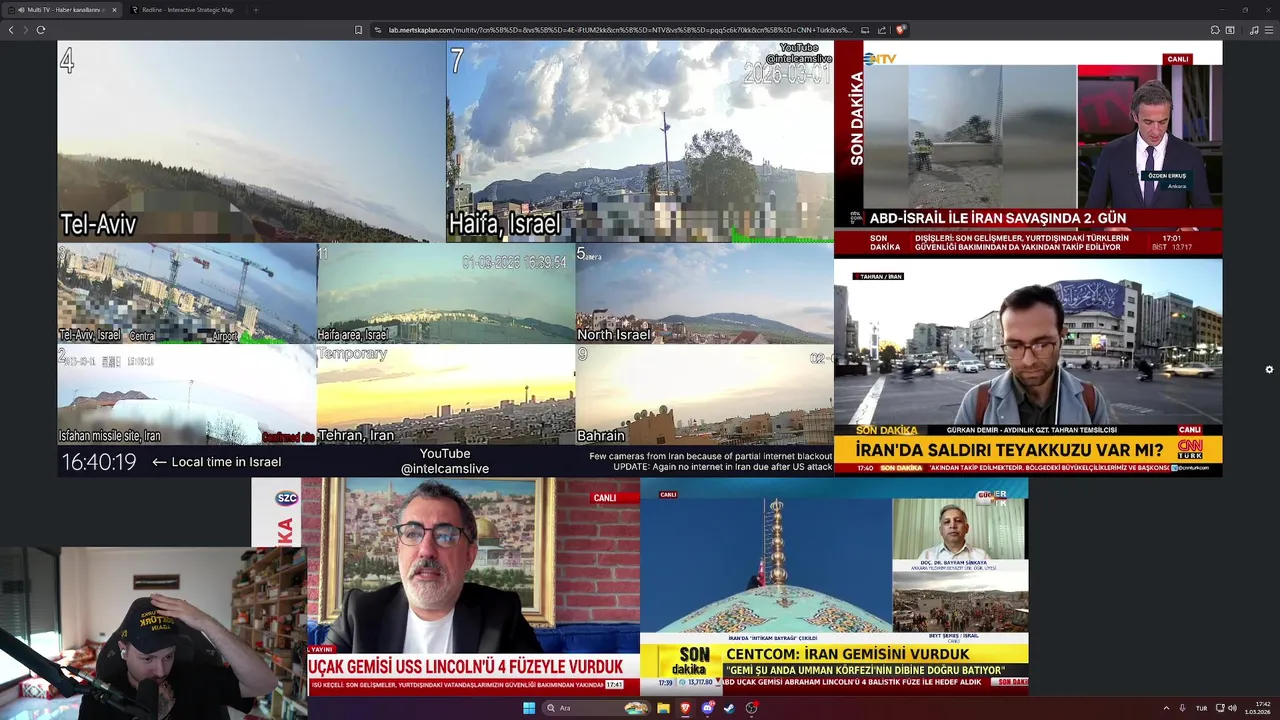The height and width of the screenshot is (720, 1280).
Task: Click the Haifa area, Israel camera feed
Action: pyautogui.click(x=445, y=294)
